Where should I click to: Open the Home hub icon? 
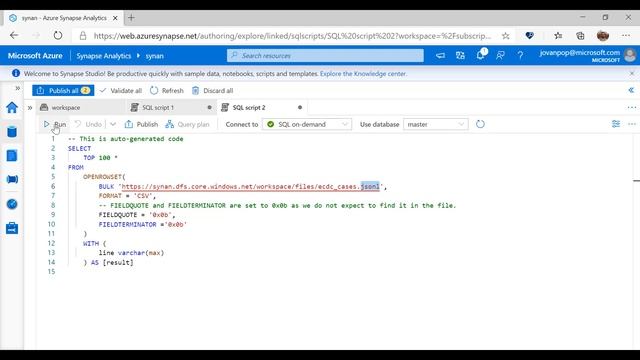point(12,108)
